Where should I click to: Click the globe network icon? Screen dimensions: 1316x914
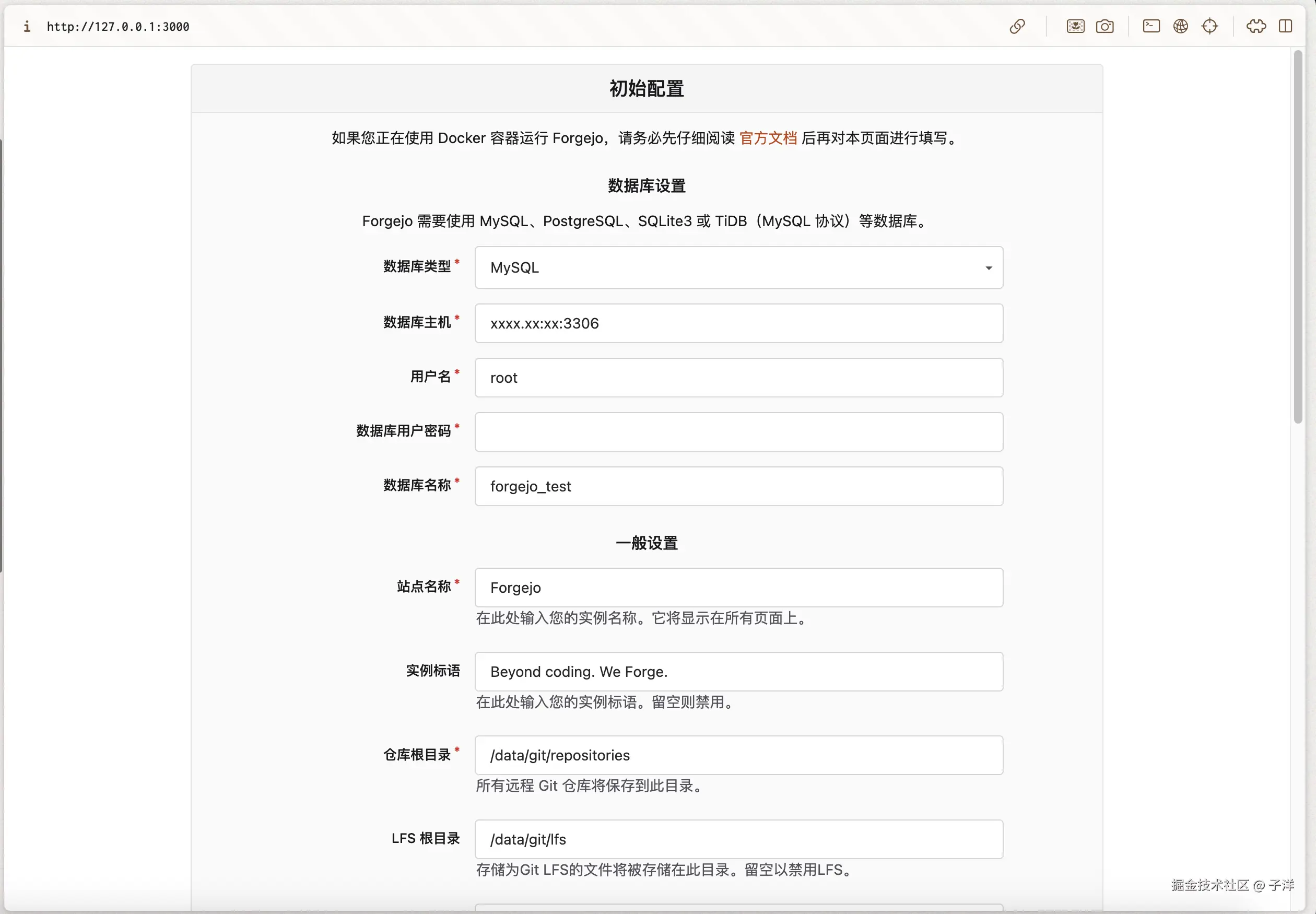click(x=1180, y=26)
